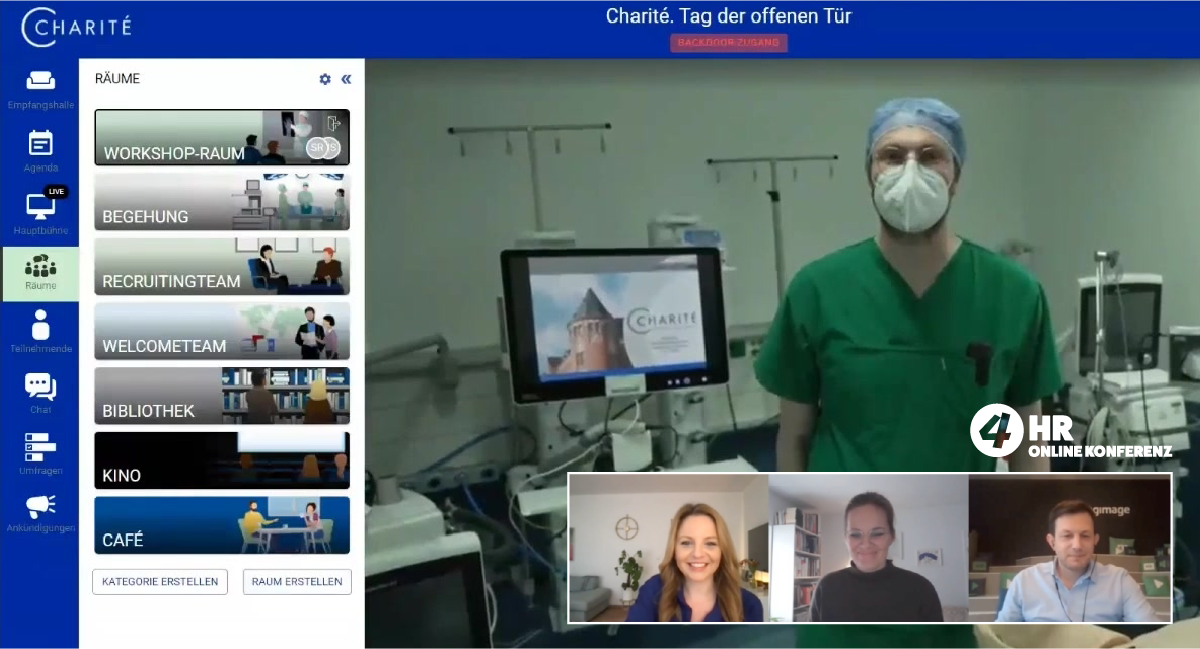Open the Chat sidebar icon
1200x649 pixels.
pyautogui.click(x=40, y=386)
